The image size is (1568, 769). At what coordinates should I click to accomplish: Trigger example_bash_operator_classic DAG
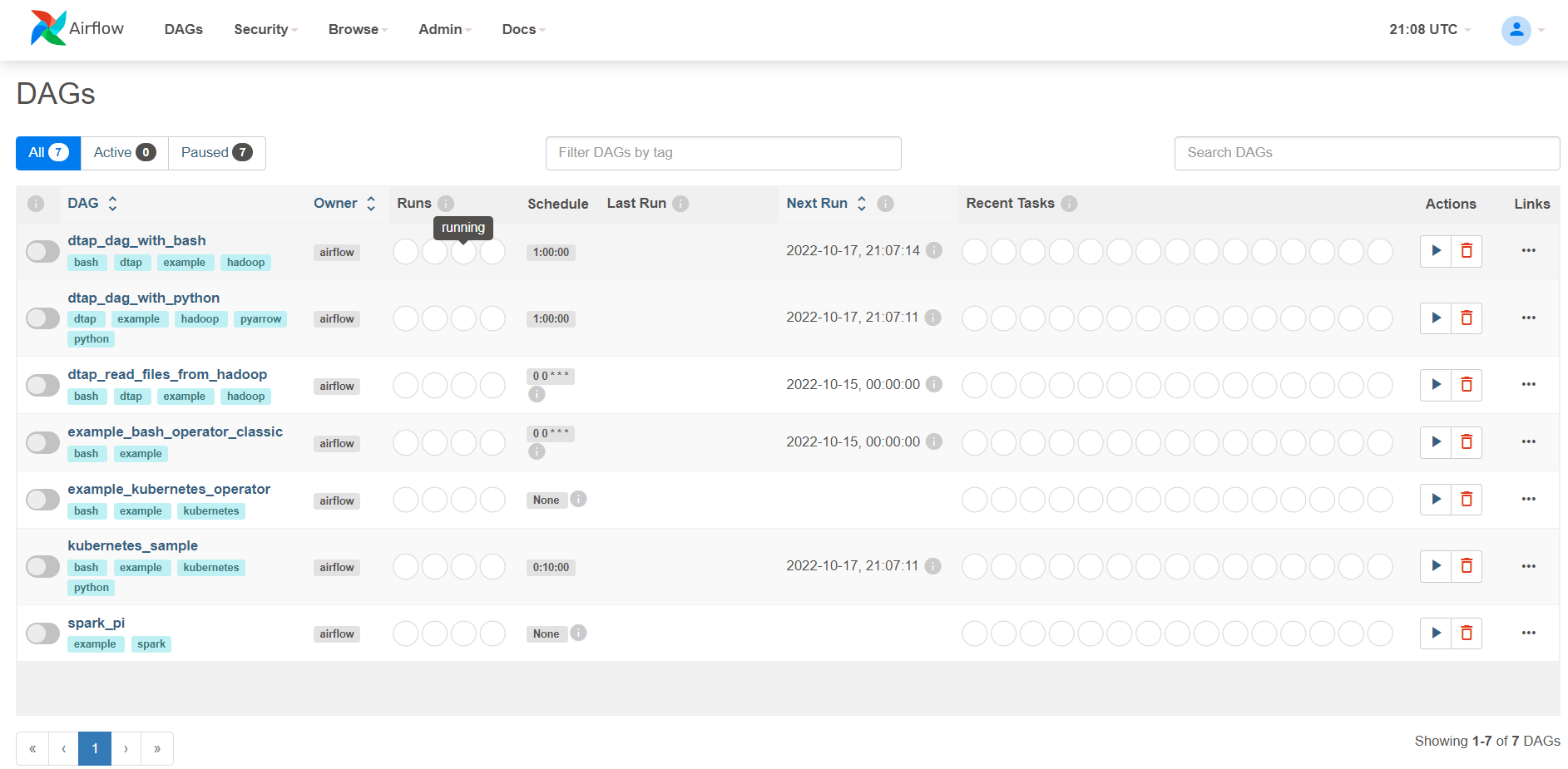pos(1436,441)
